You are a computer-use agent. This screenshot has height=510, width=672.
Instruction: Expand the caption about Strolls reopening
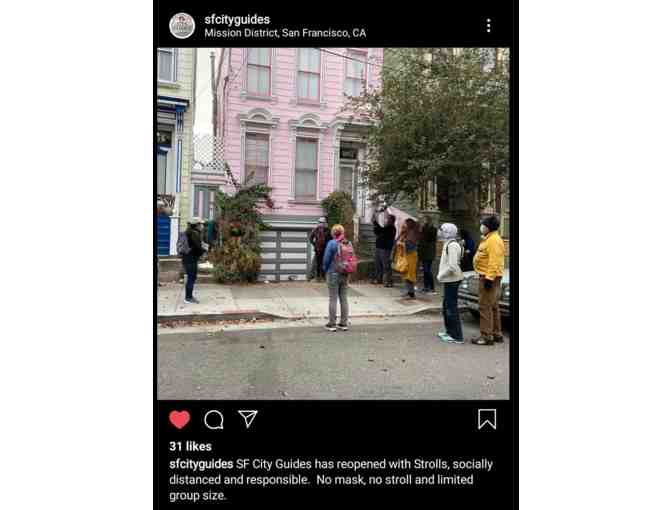click(331, 480)
